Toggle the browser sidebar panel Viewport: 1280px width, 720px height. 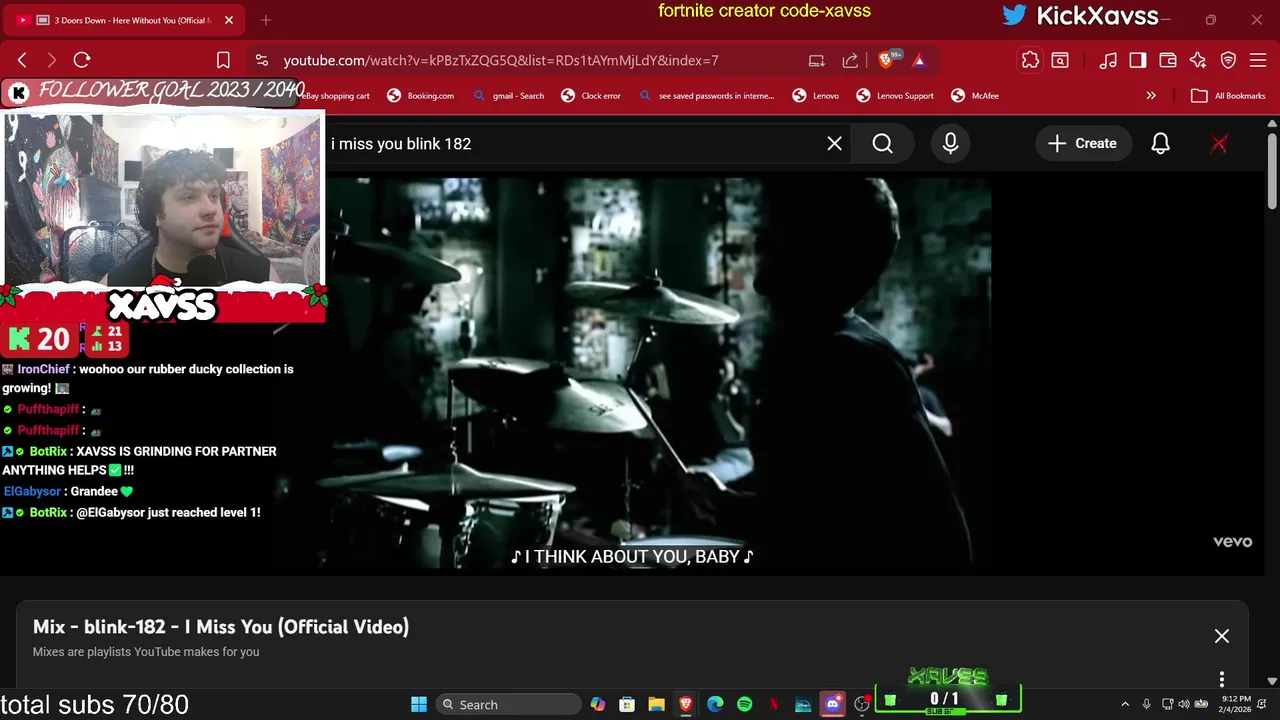(1137, 60)
